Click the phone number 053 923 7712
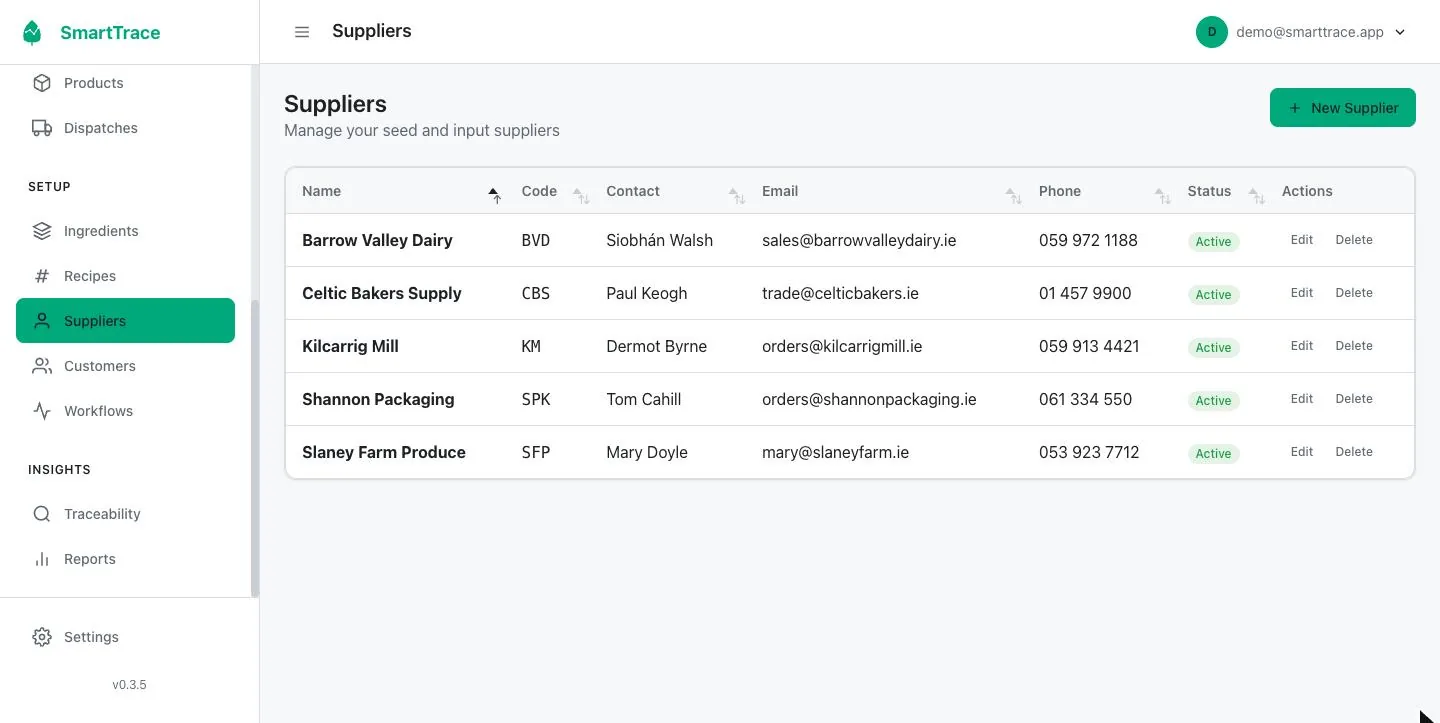 1089,452
